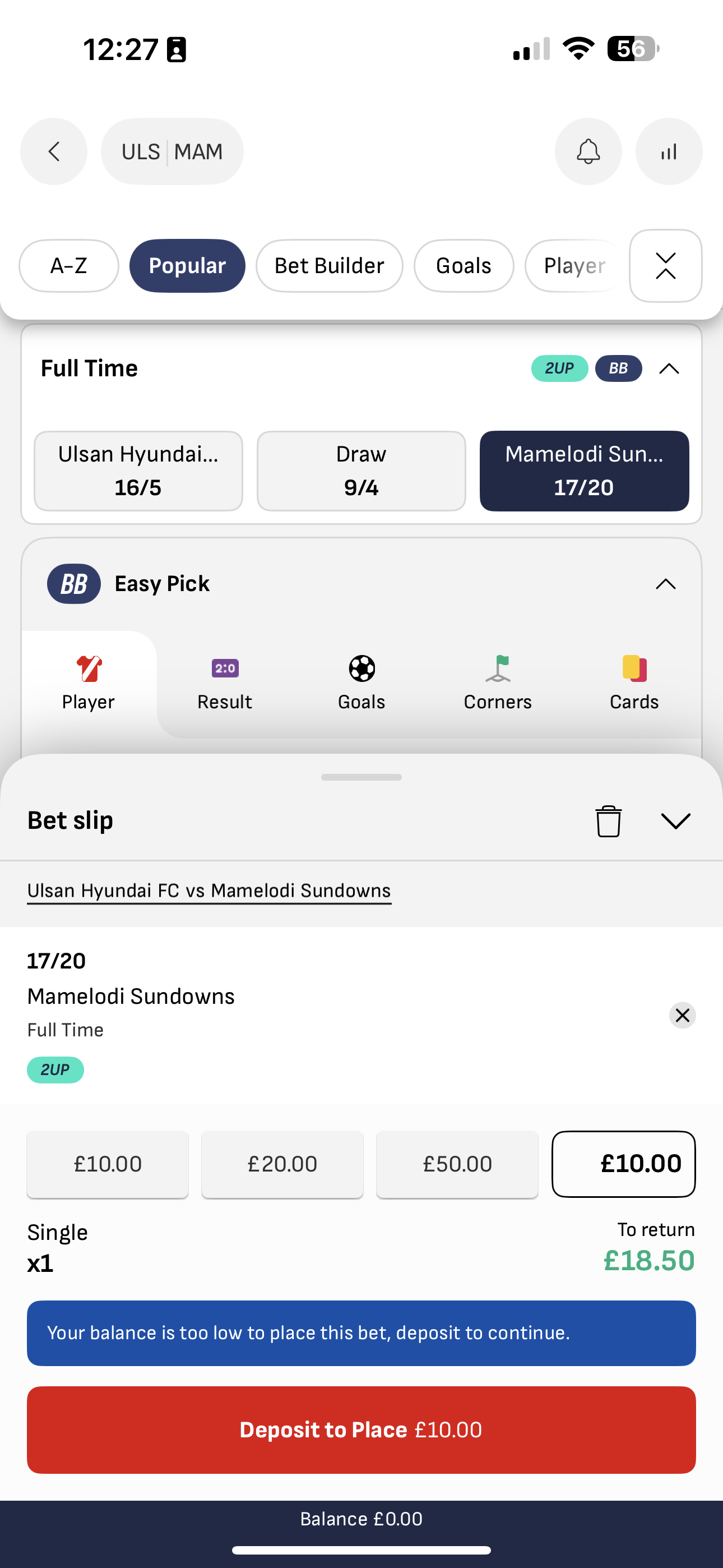Screen dimensions: 723x1568
Task: Collapse the Easy Pick panel
Action: pos(665,583)
